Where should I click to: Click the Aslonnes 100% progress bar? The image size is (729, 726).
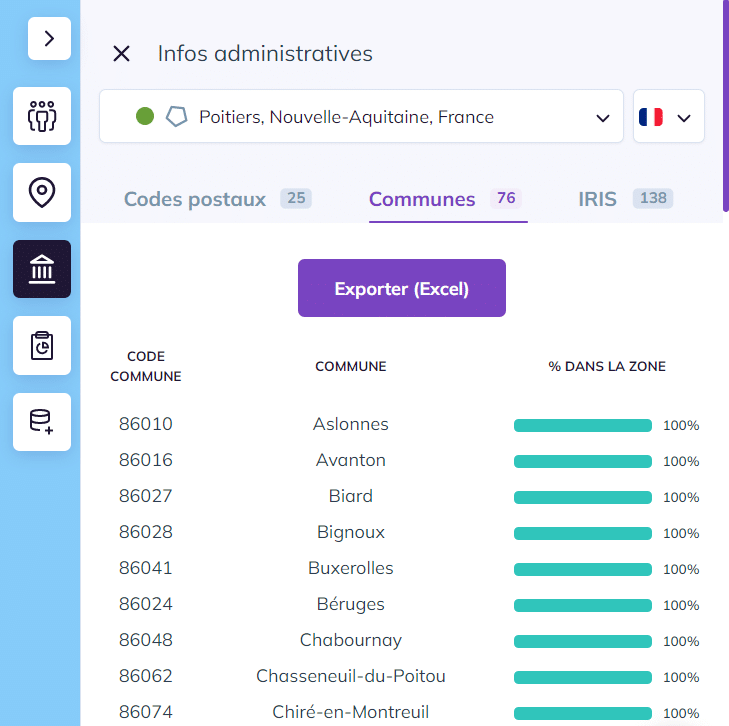point(583,425)
